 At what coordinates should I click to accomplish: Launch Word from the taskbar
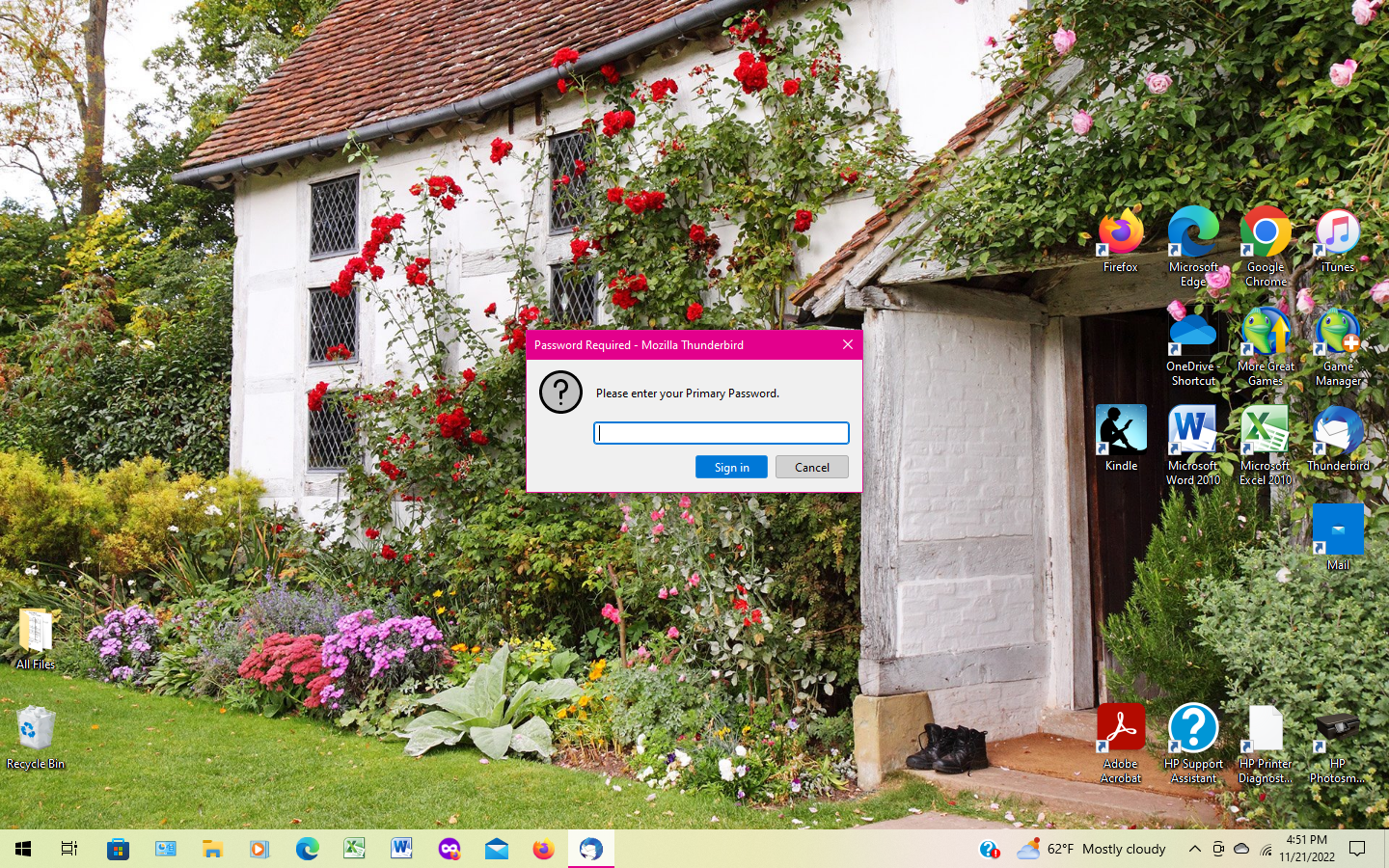[x=401, y=849]
